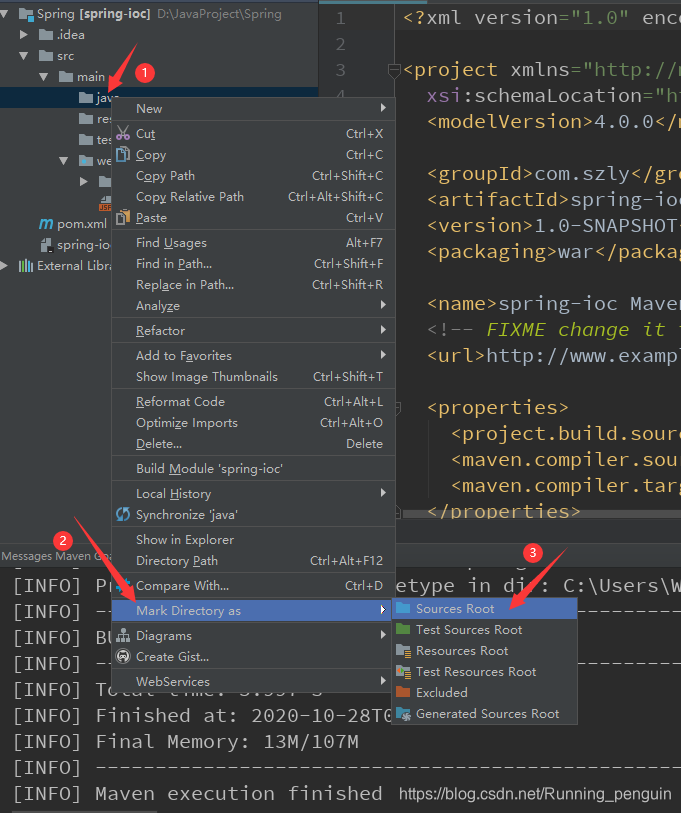The height and width of the screenshot is (813, 681).
Task: Select Find Usages
Action: [254, 242]
